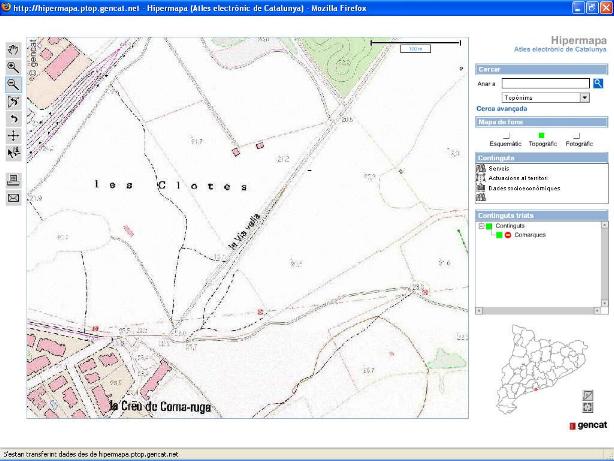Collapse the Continguts tree node
The height and width of the screenshot is (461, 614).
[x=481, y=226]
